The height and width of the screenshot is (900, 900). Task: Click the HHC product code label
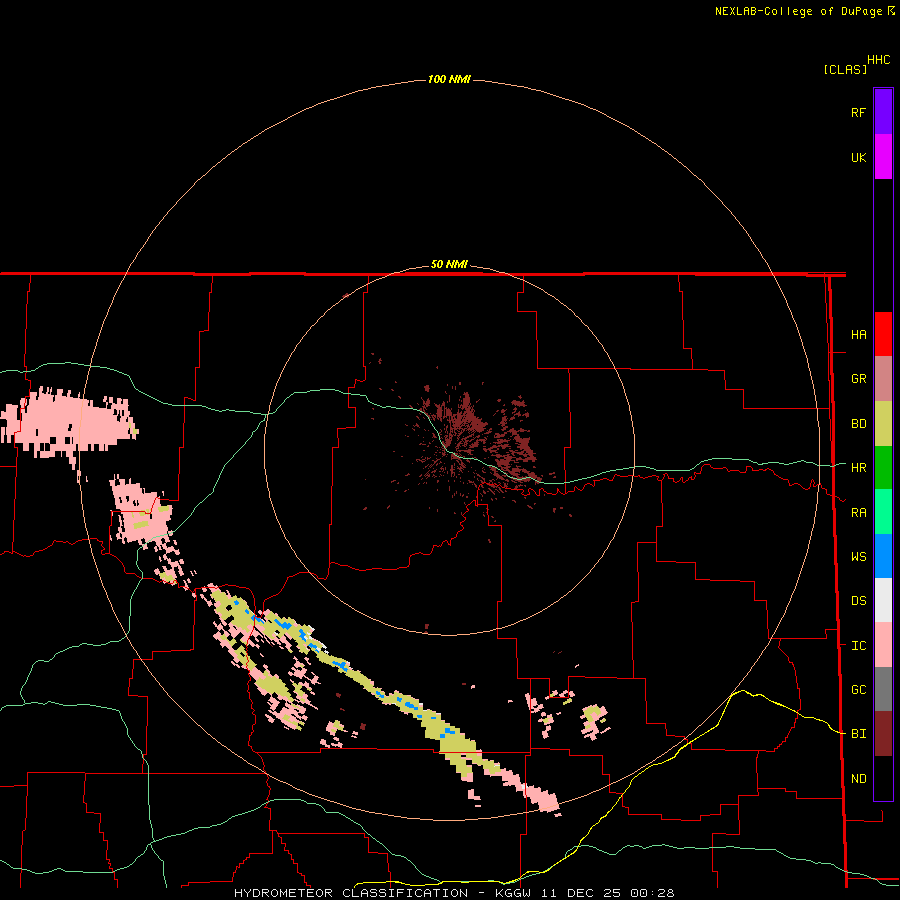pyautogui.click(x=878, y=60)
